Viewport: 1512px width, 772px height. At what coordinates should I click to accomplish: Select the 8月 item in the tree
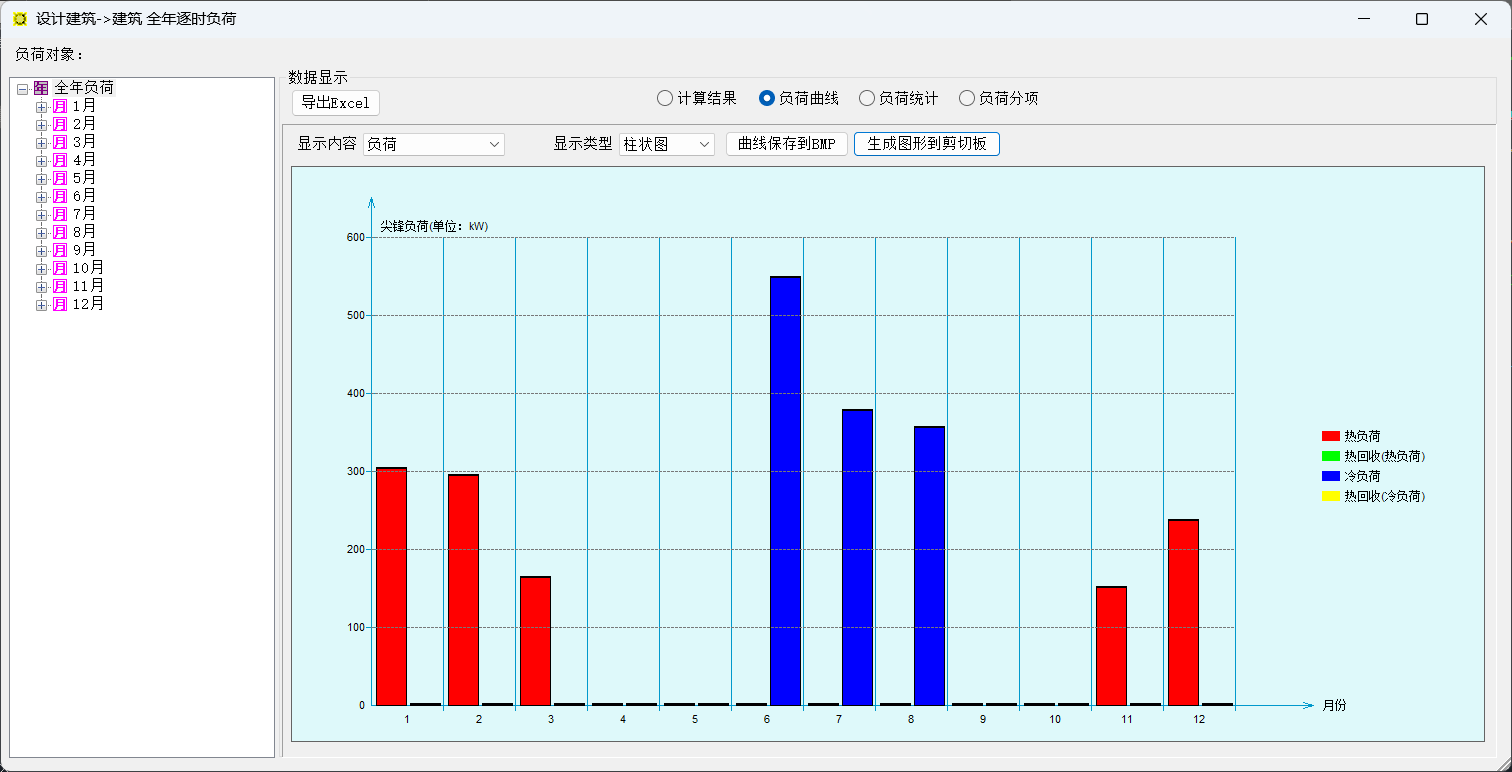pos(84,232)
